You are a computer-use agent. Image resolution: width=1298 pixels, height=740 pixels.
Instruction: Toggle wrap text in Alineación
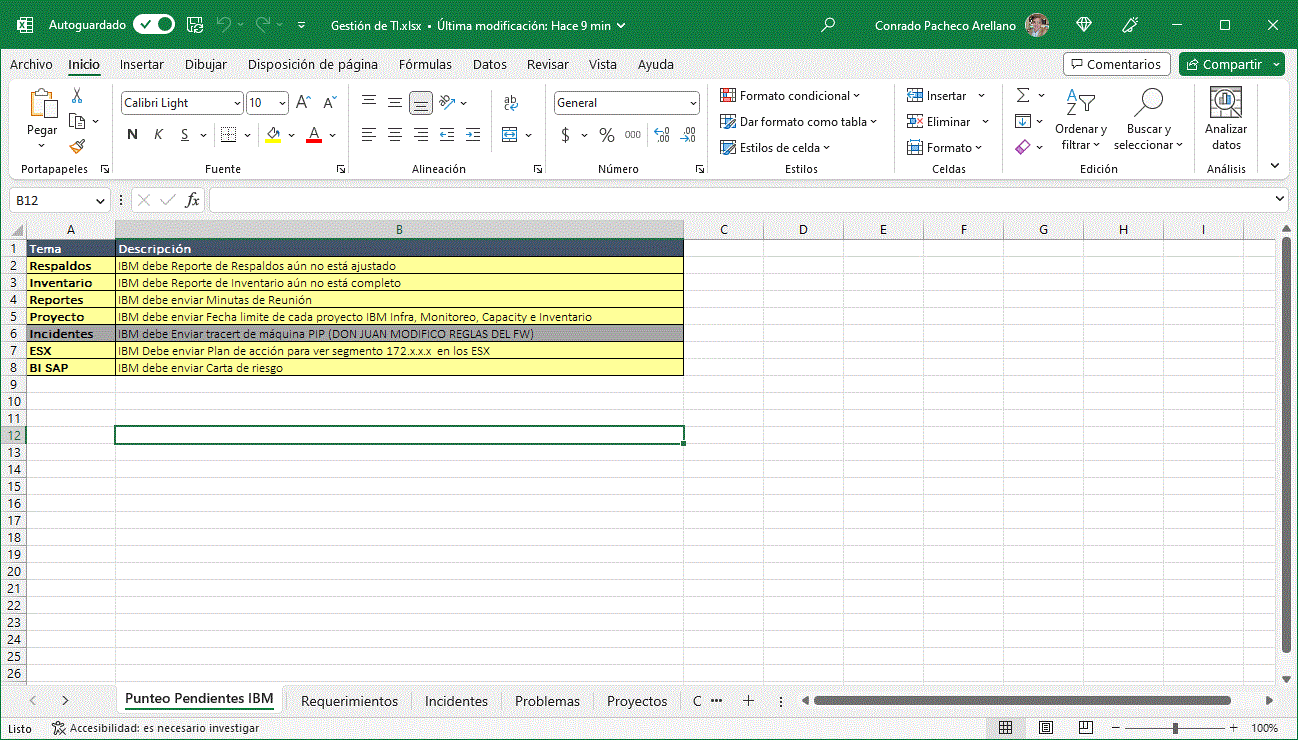point(511,103)
